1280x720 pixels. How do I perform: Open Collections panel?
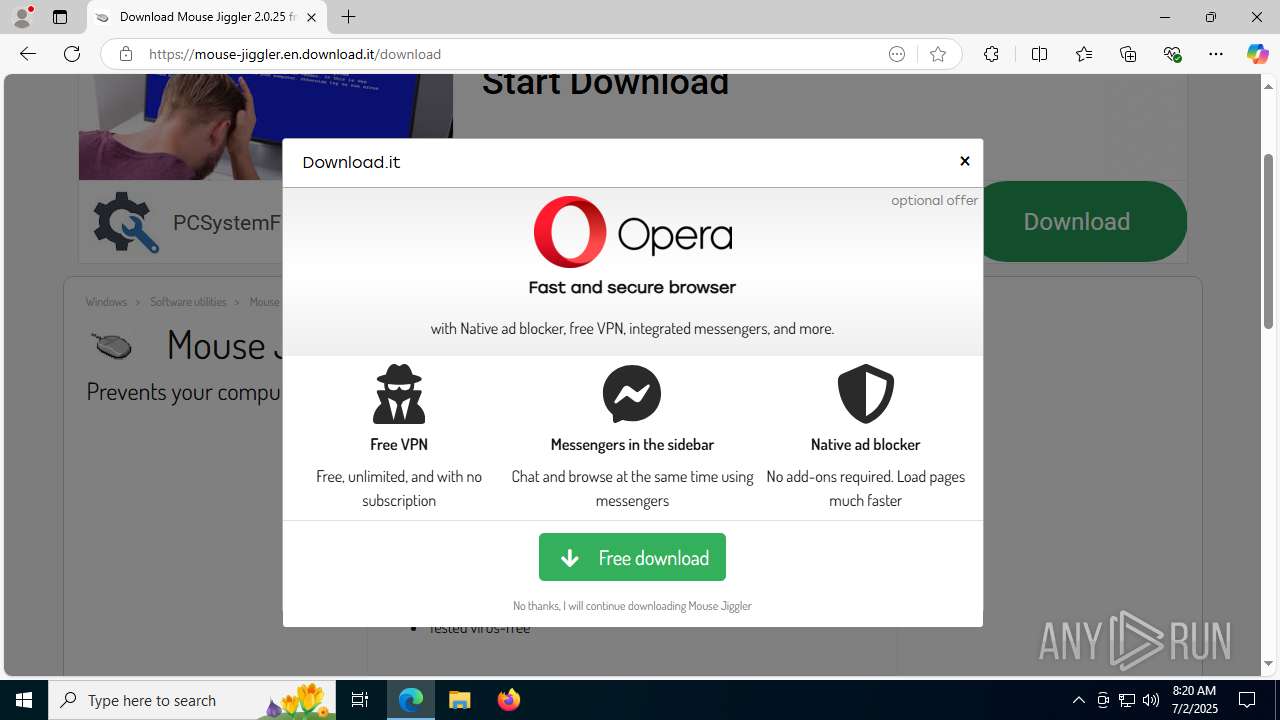[1128, 54]
